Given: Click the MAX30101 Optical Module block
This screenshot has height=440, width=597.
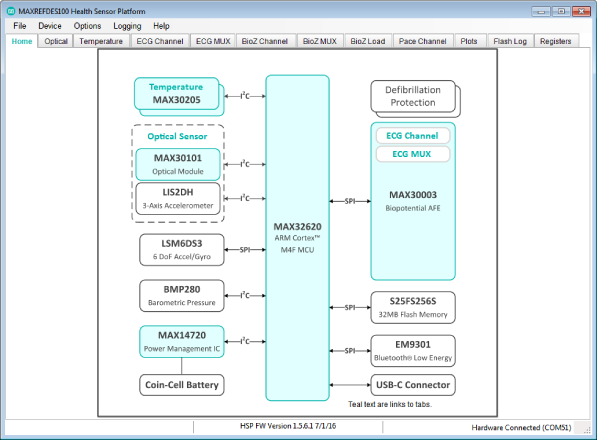Looking at the screenshot, I should click(x=178, y=164).
